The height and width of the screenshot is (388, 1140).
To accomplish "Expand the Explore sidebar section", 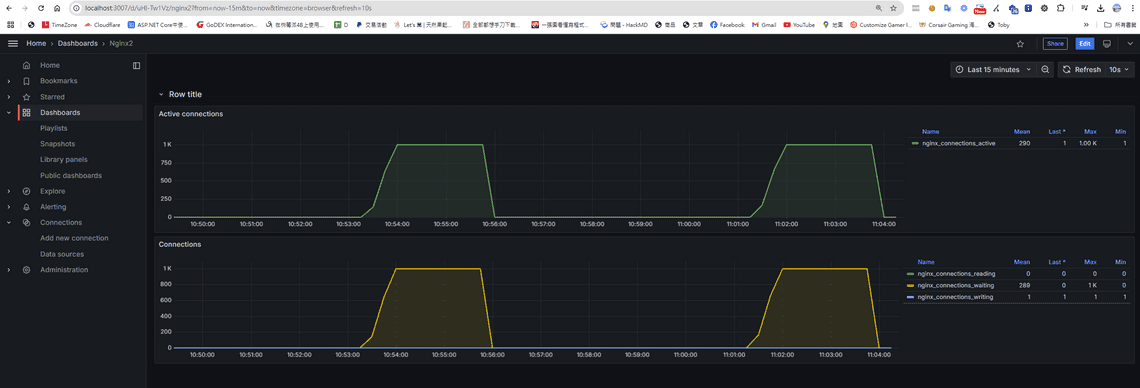I will (9, 191).
